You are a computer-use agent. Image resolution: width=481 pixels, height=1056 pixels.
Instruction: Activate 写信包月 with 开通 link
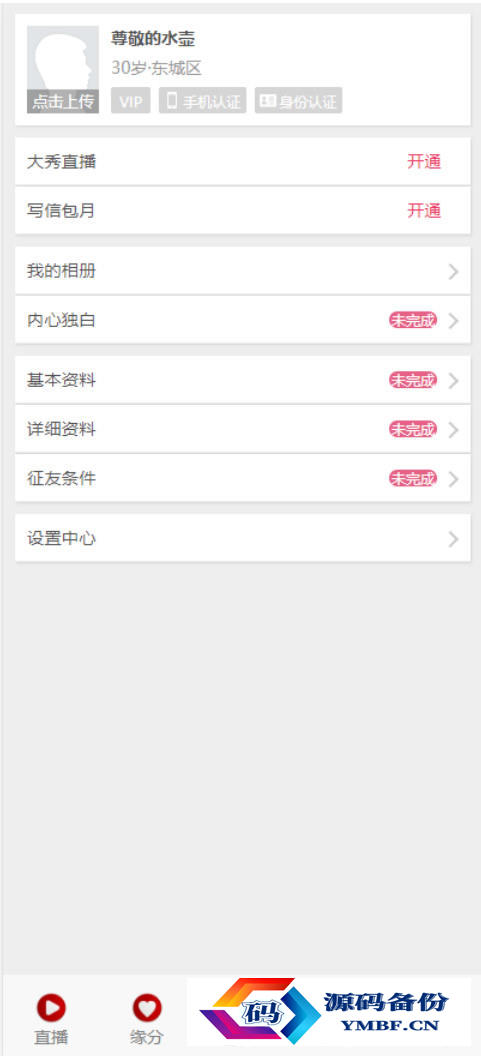coord(424,211)
